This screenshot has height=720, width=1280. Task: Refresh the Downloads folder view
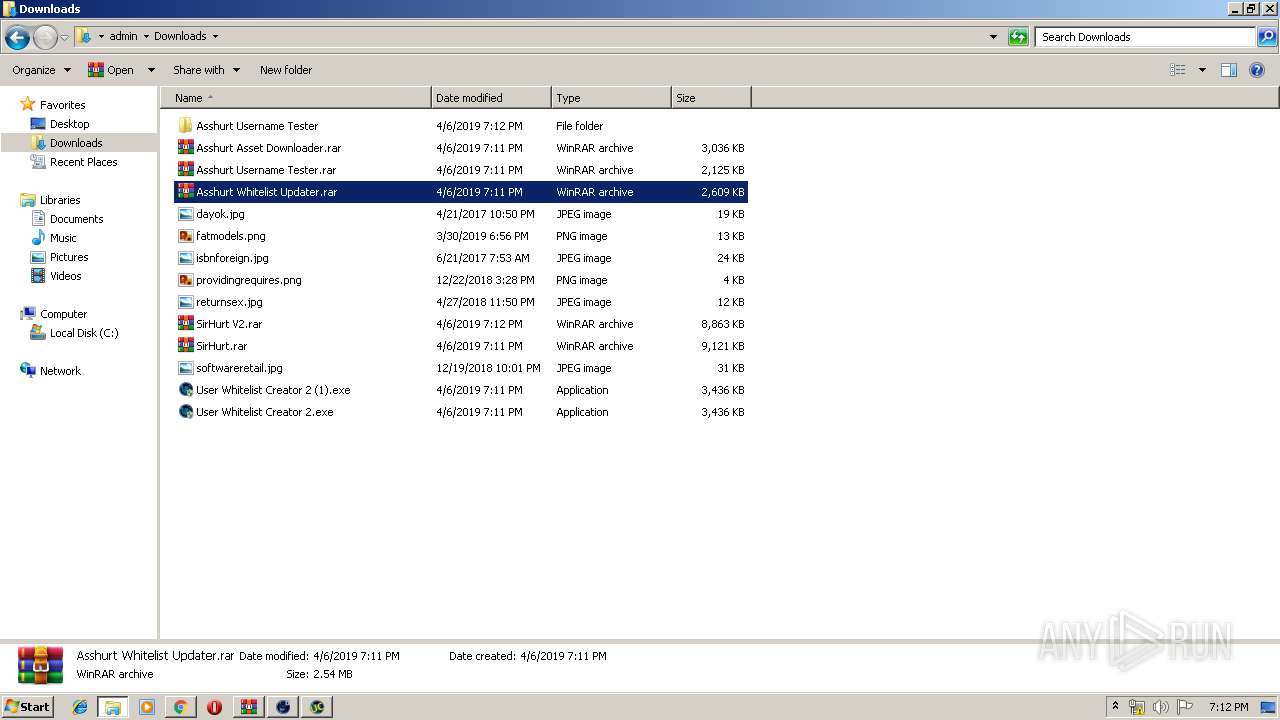coord(1018,37)
